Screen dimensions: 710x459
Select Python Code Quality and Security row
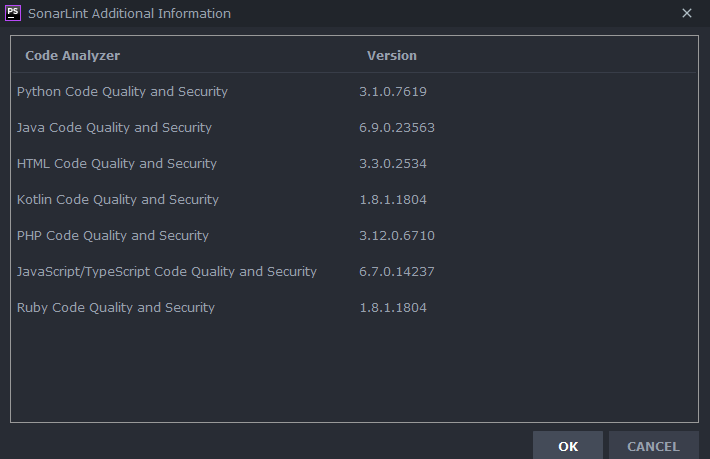coord(122,92)
